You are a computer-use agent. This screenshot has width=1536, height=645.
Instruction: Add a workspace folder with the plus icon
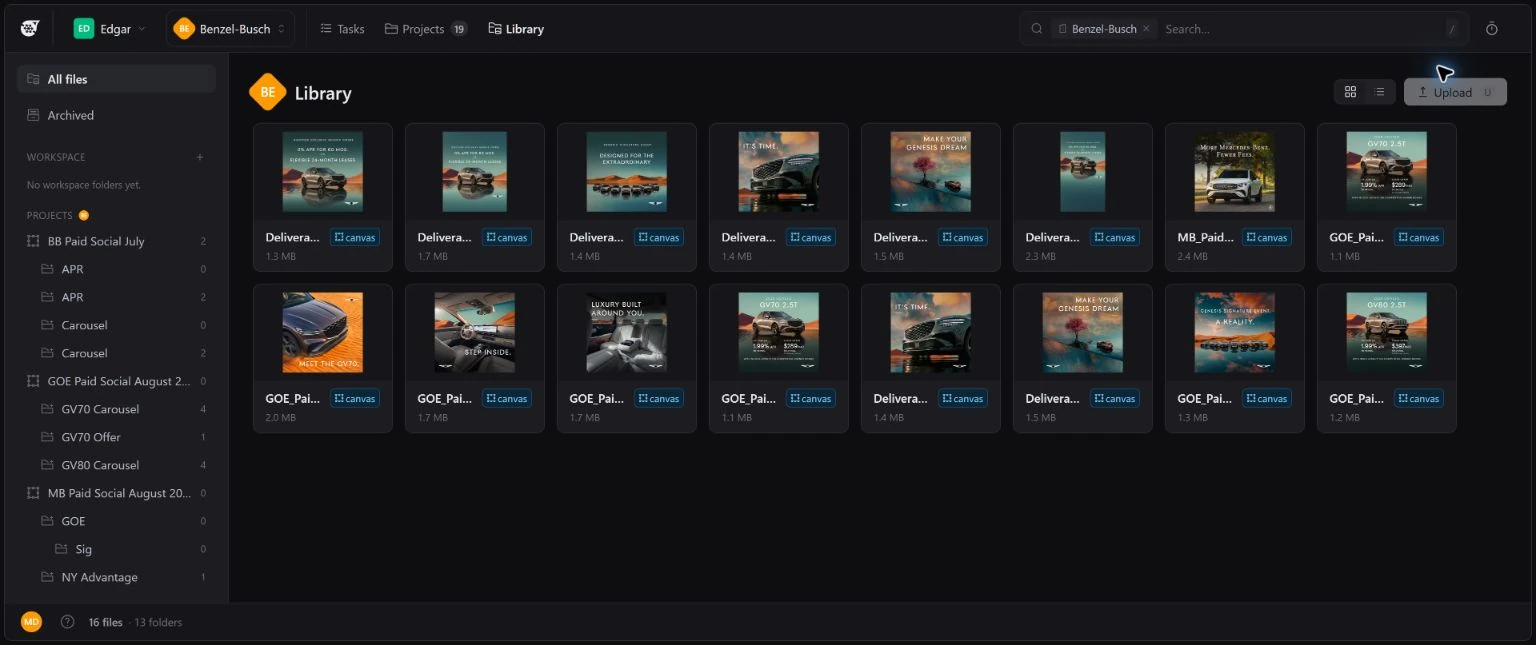click(200, 157)
